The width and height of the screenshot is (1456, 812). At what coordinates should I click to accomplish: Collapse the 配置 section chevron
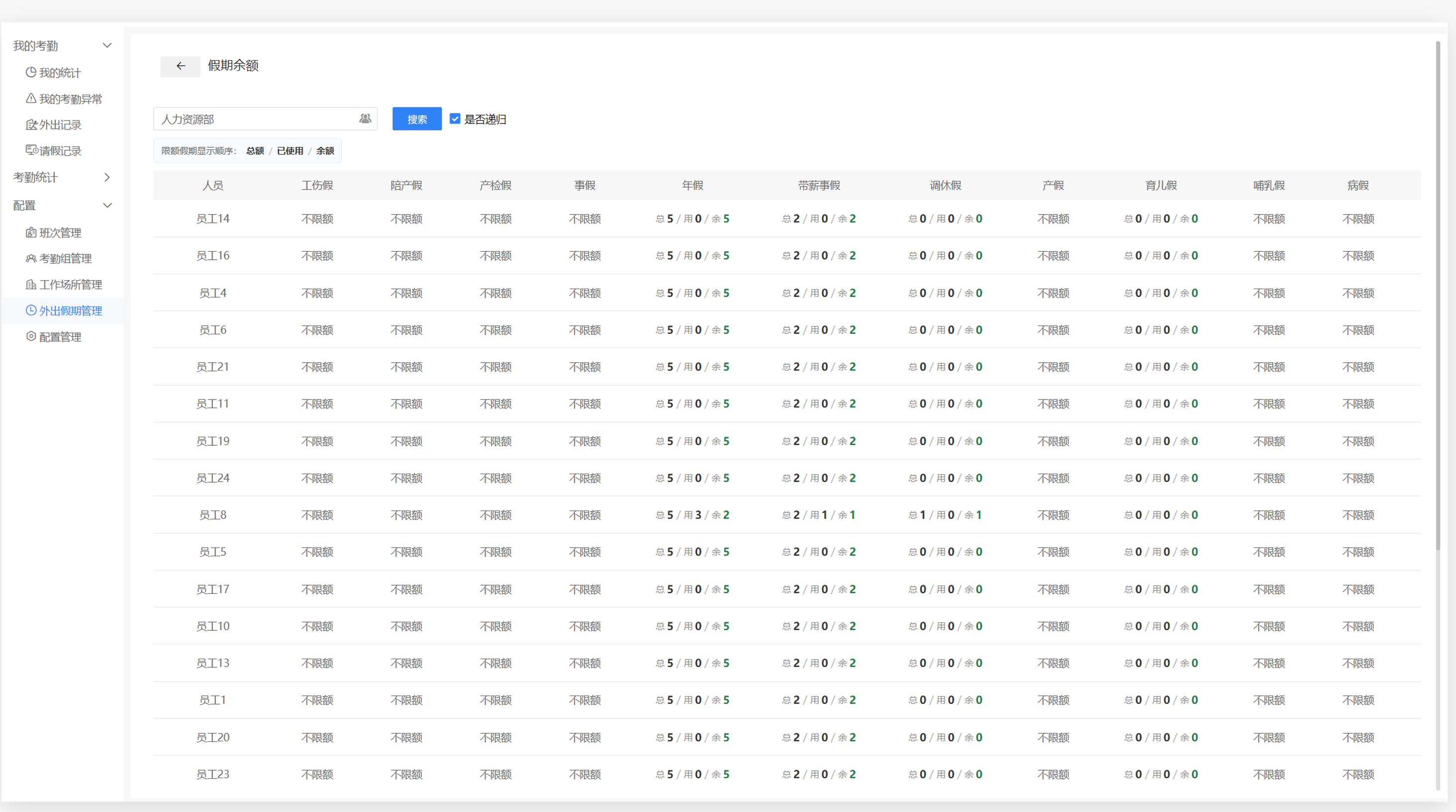(107, 205)
